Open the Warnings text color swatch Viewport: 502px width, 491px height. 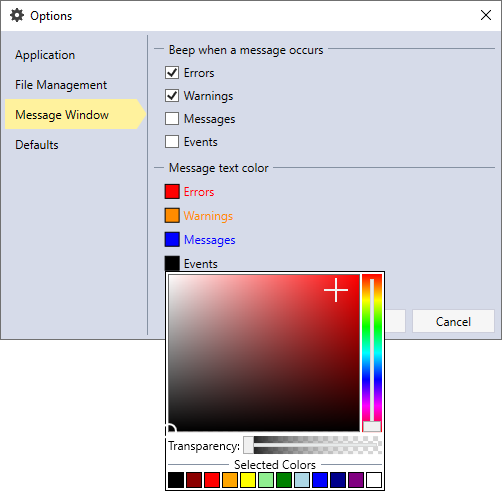click(x=172, y=216)
